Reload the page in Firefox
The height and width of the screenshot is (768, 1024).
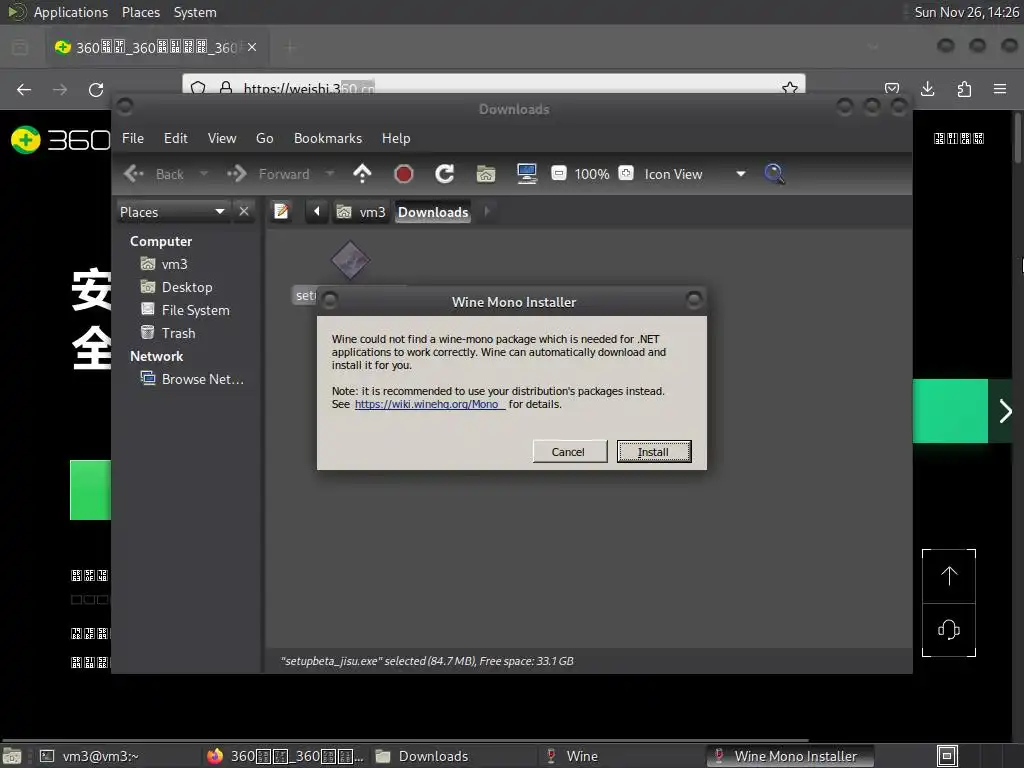click(96, 89)
